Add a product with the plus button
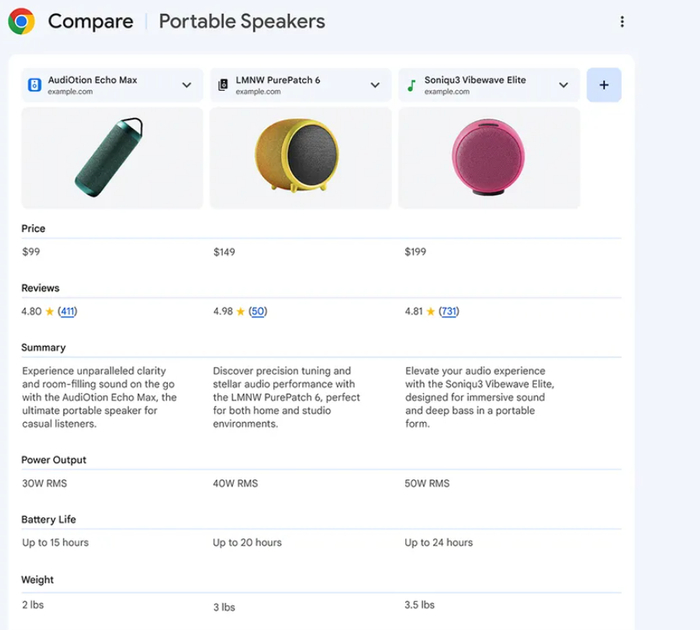The image size is (700, 630). coord(604,85)
